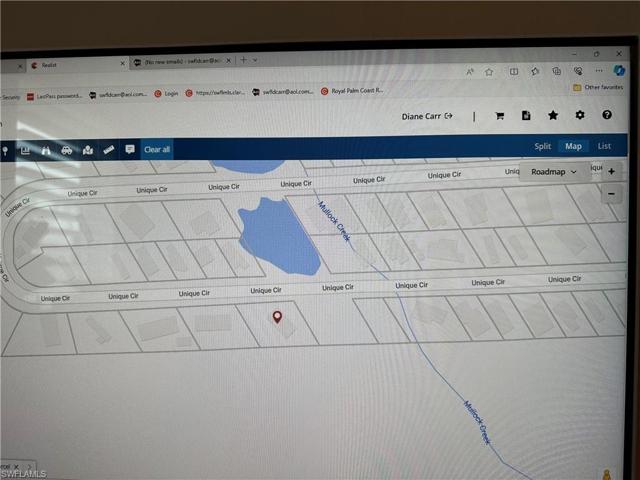Switch to the No new emails tab
Image resolution: width=640 pixels, height=480 pixels.
click(x=182, y=61)
